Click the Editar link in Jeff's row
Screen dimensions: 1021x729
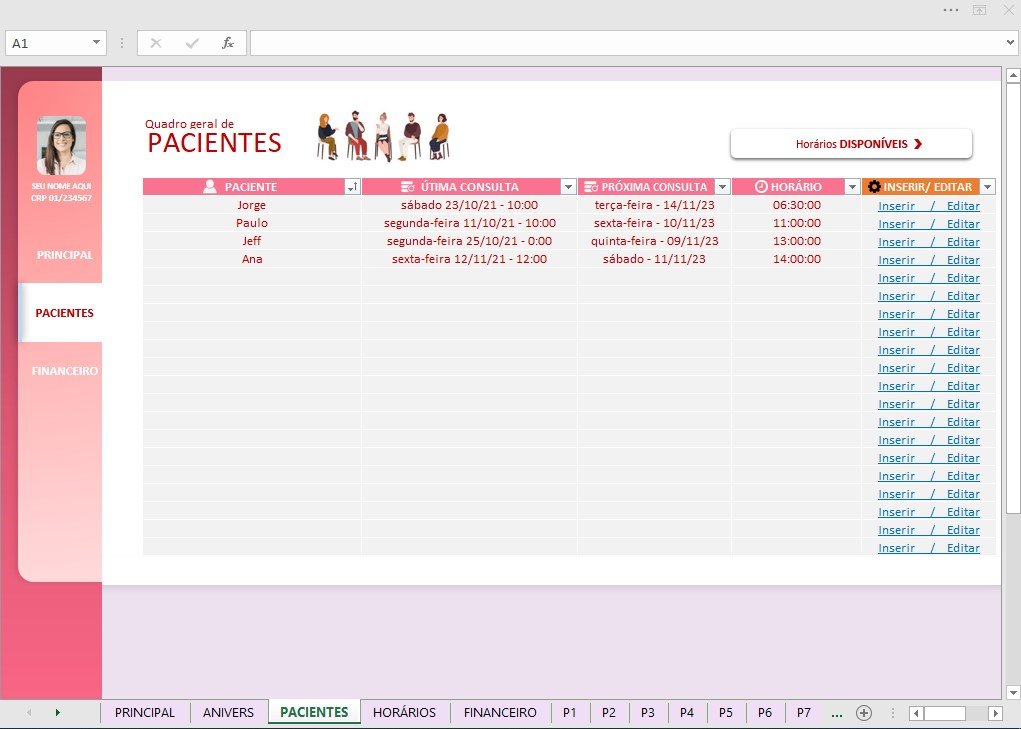pos(963,242)
